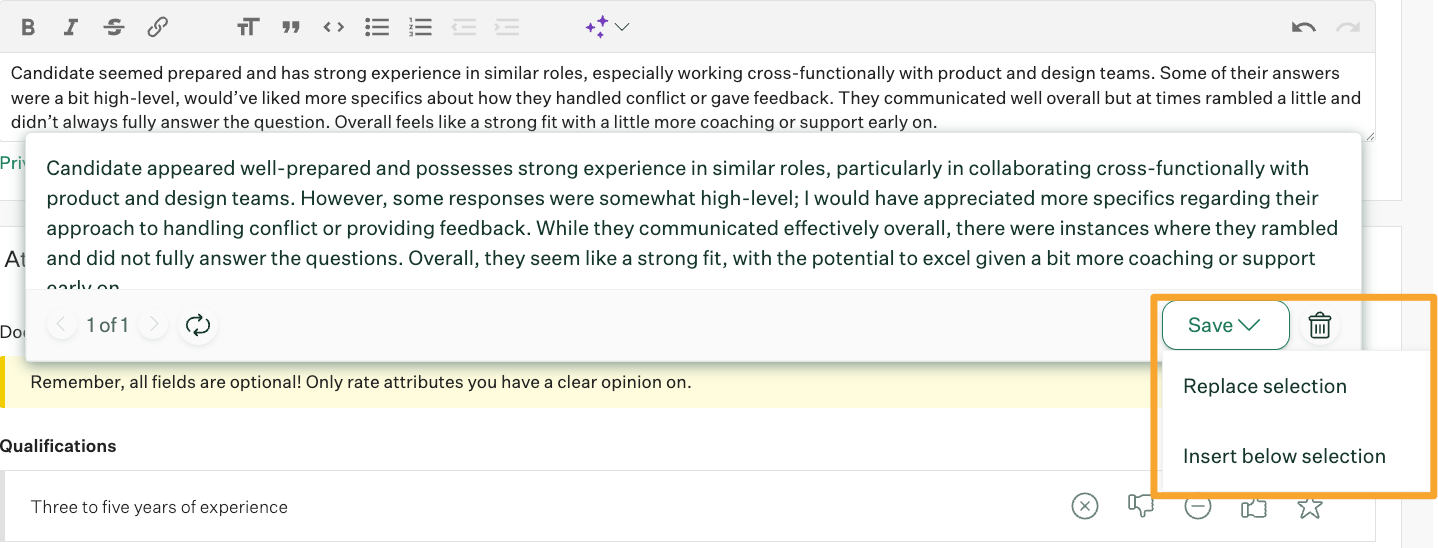This screenshot has width=1438, height=548.
Task: Apply strikethrough formatting
Action: click(114, 27)
